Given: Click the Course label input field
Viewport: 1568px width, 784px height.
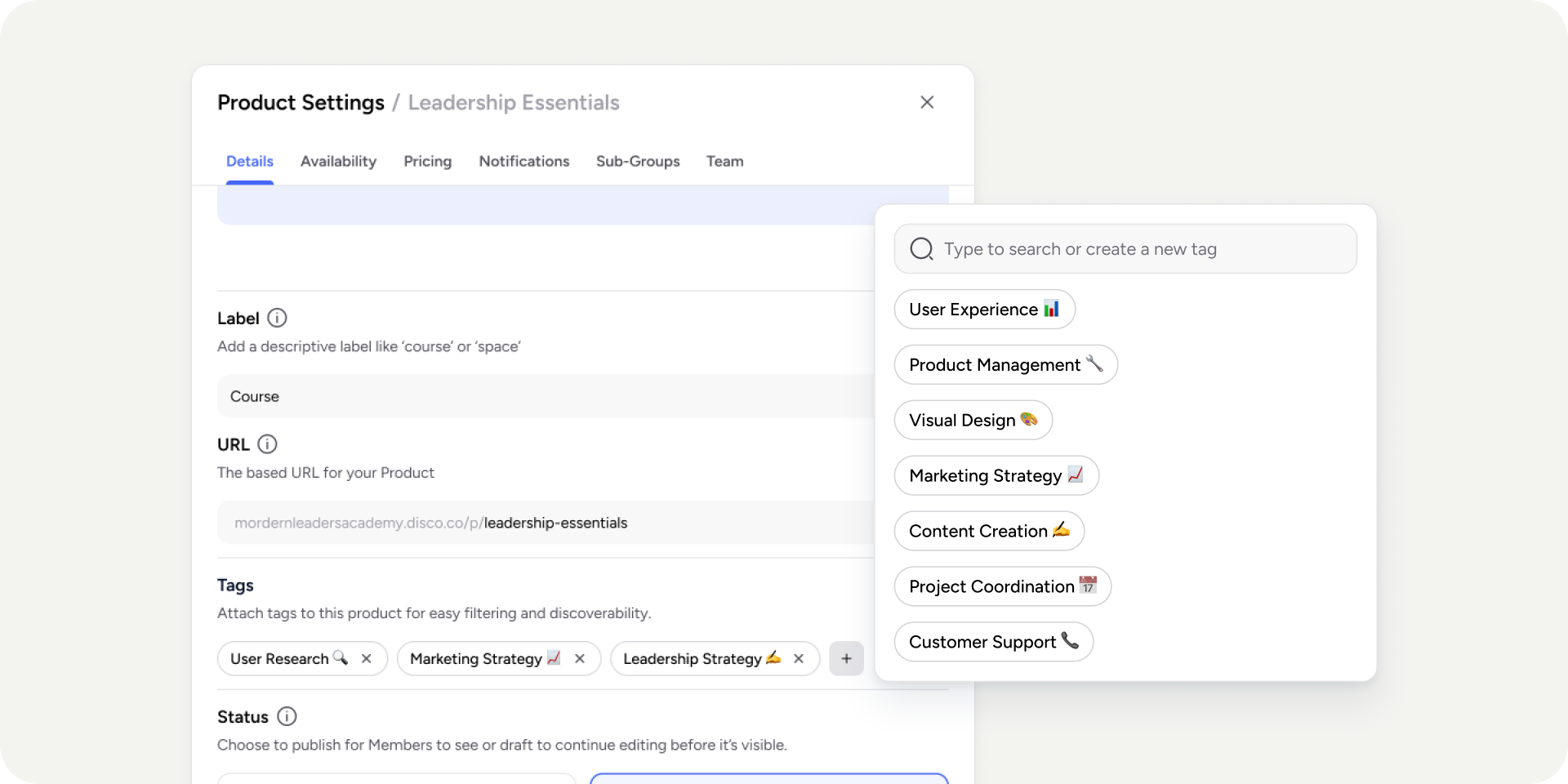Looking at the screenshot, I should tap(546, 396).
